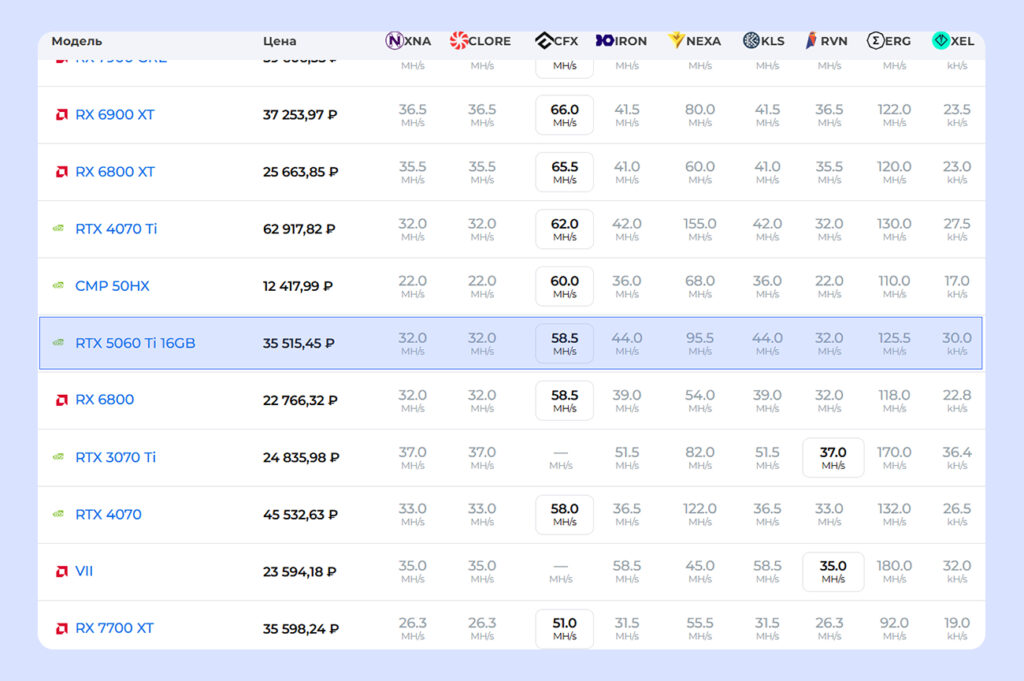
Task: Click the IRON coin icon in the header
Action: pyautogui.click(x=605, y=40)
